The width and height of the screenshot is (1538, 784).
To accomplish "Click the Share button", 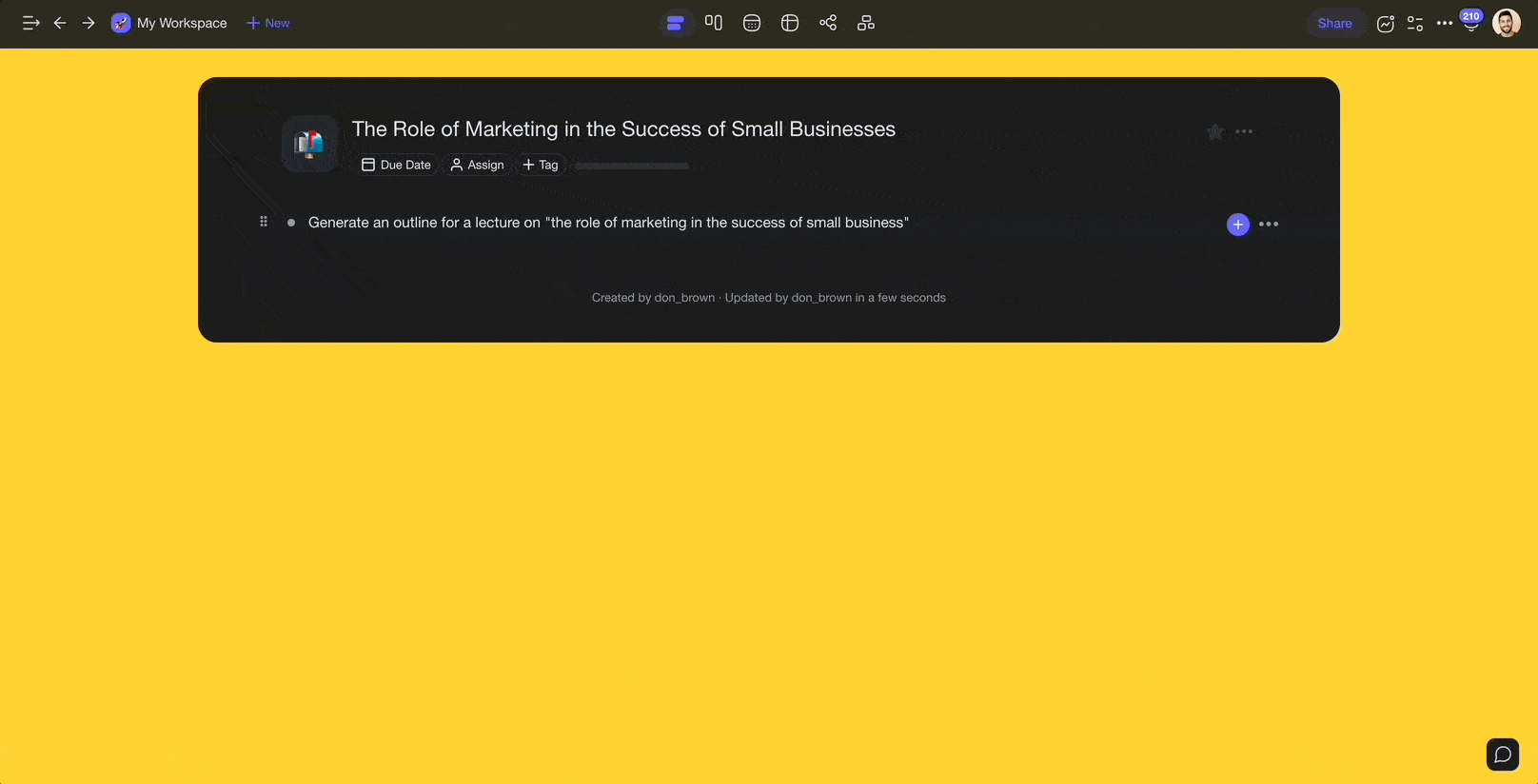I will 1334,24.
